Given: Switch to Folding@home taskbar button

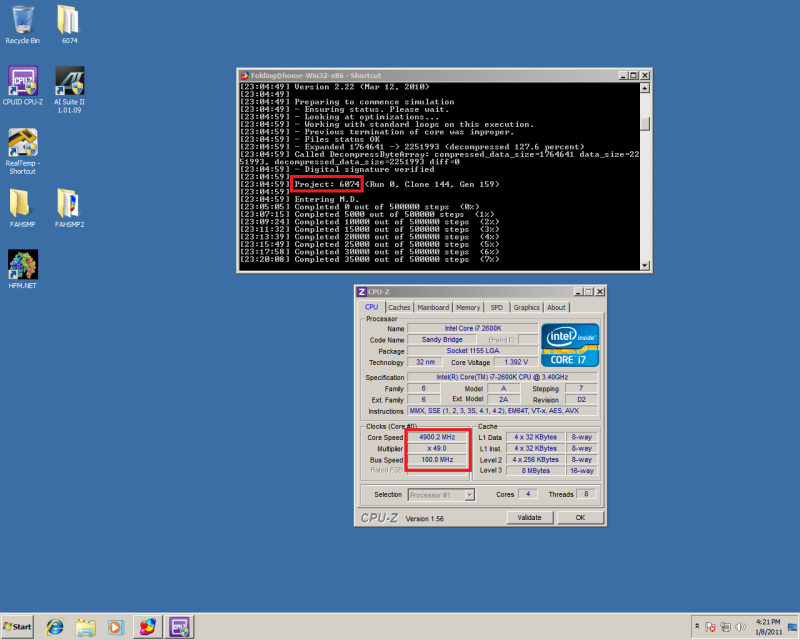Looking at the screenshot, I should pos(148,627).
